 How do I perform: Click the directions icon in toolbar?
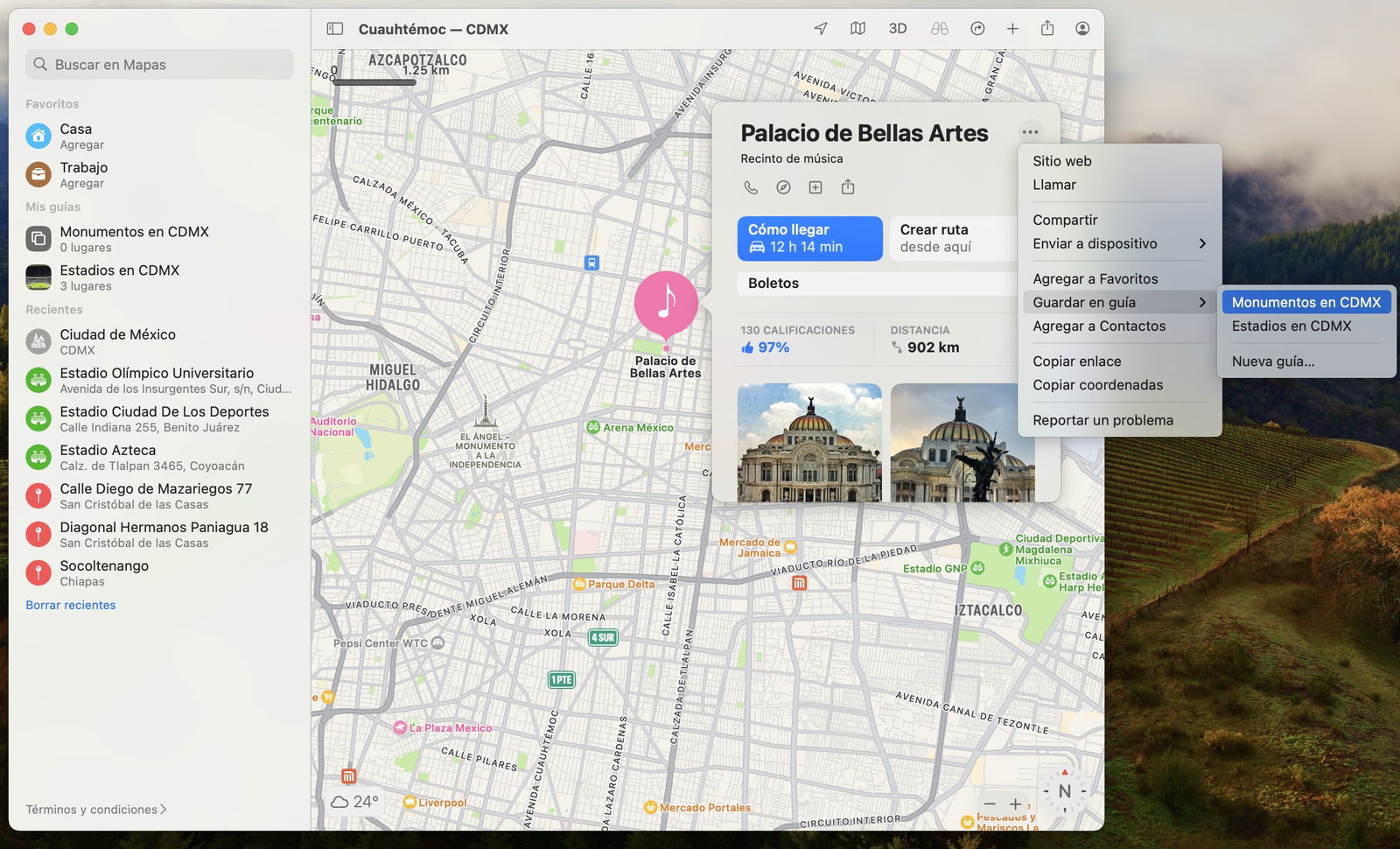pos(977,29)
